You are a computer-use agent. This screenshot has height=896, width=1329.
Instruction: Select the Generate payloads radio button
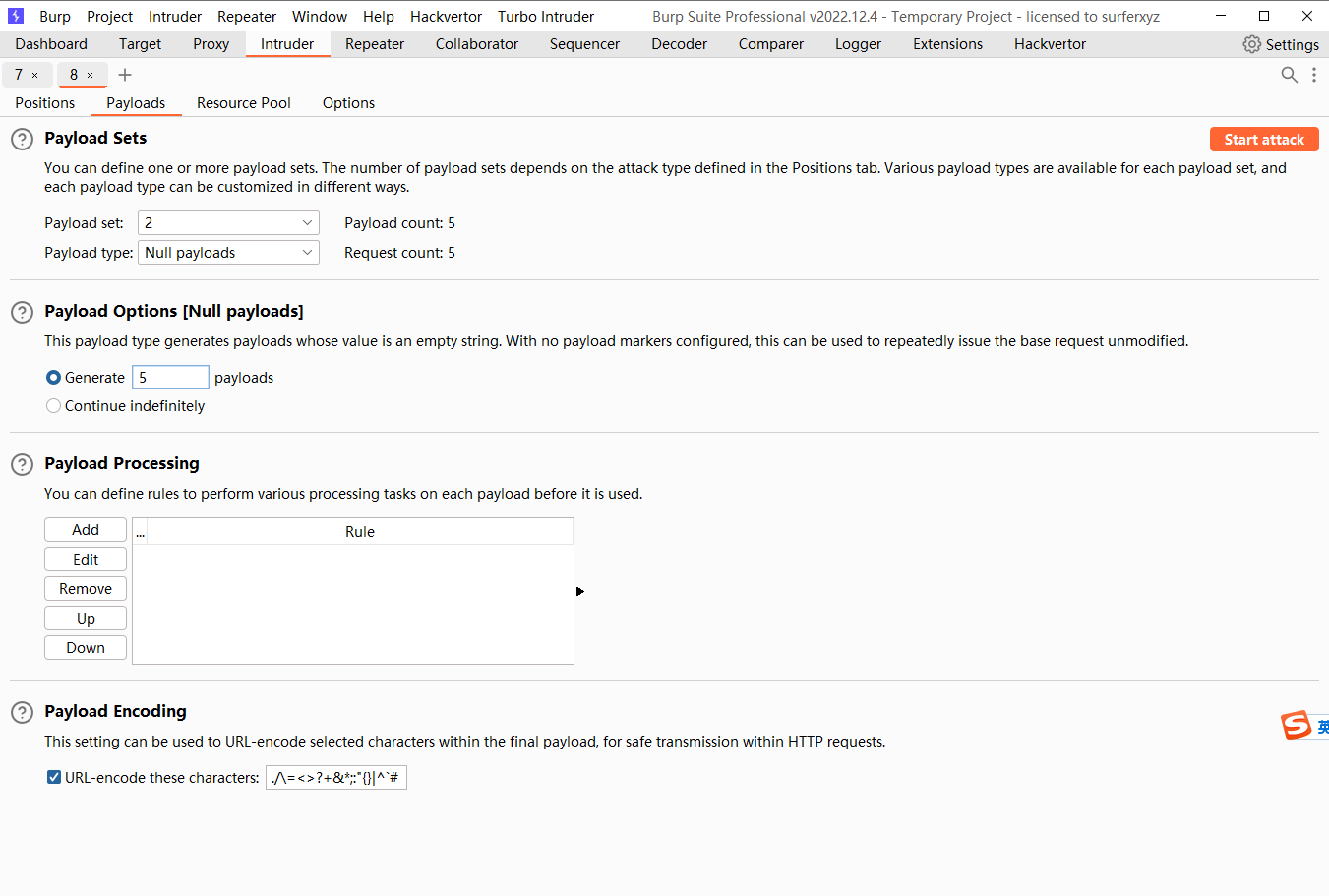pyautogui.click(x=53, y=377)
